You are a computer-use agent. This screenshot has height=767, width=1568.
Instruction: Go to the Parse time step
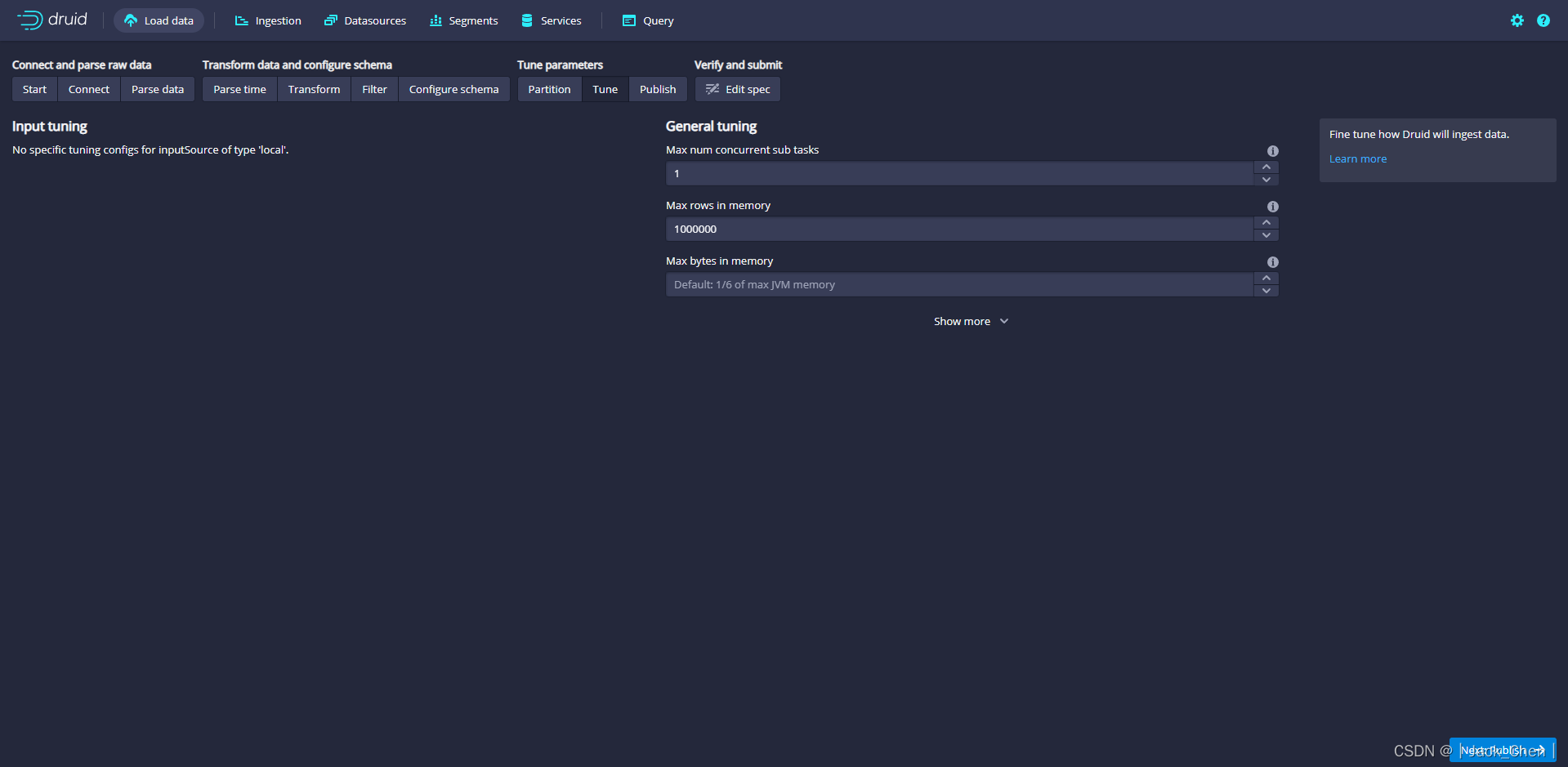point(239,89)
